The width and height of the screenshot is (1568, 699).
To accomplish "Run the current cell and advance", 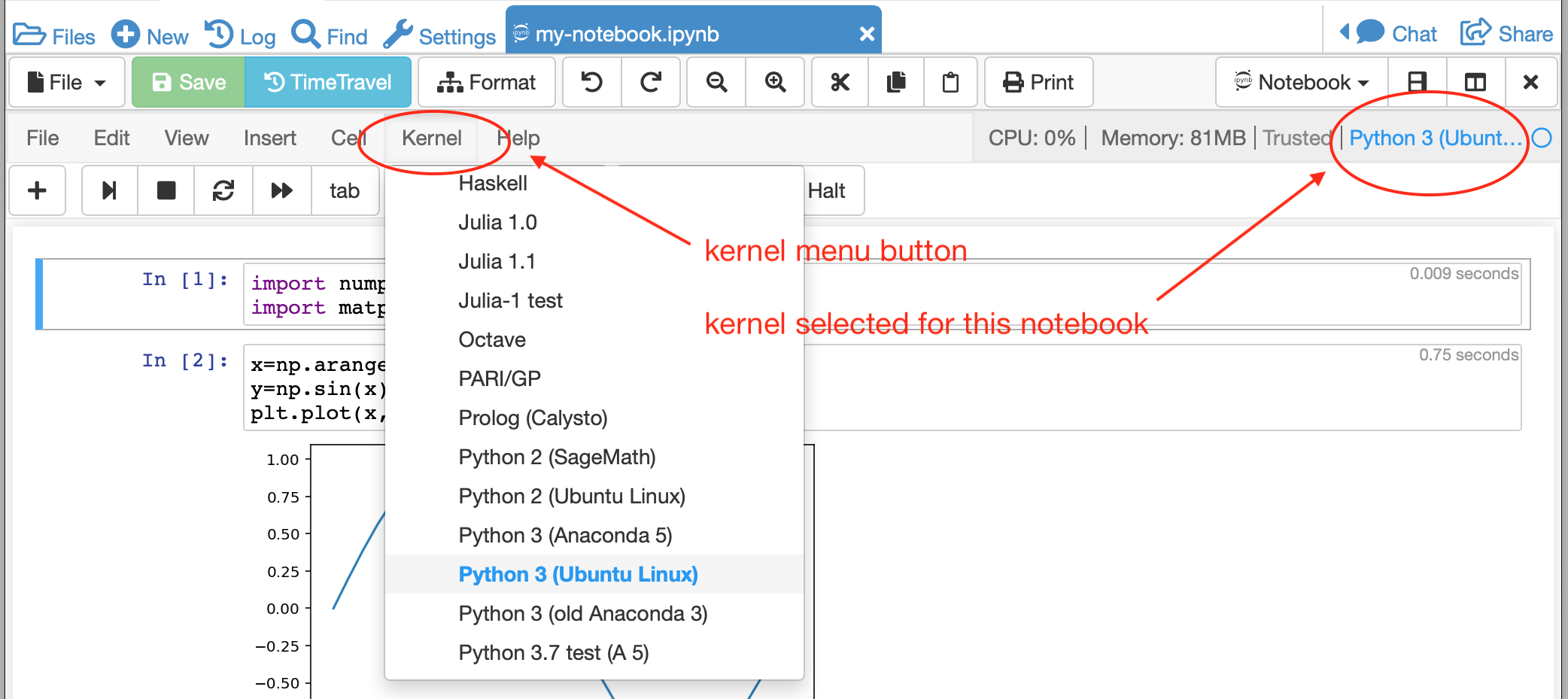I will 109,190.
